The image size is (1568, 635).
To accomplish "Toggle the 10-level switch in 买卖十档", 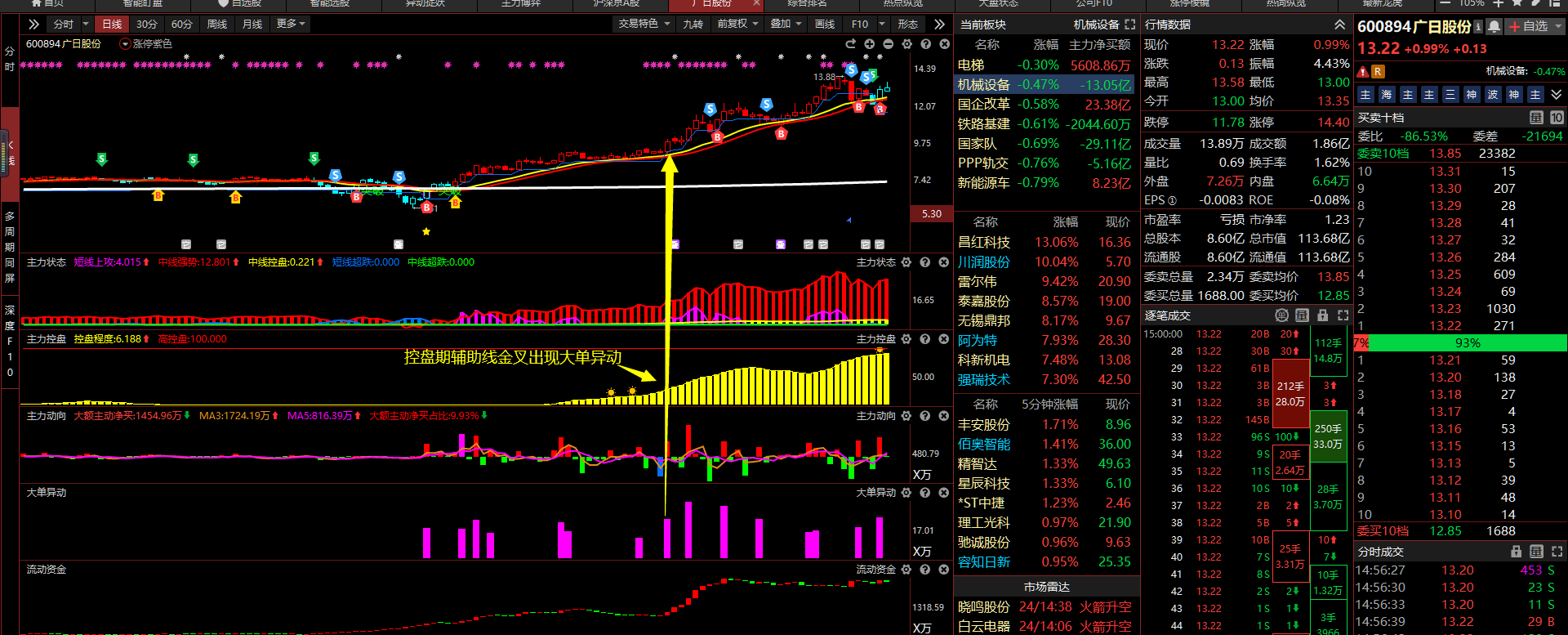I will click(1557, 118).
